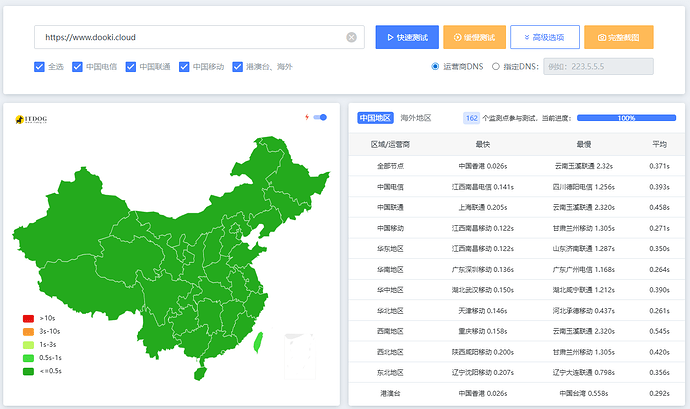Image resolution: width=690 pixels, height=409 pixels.
Task: Click 四川德阳电信 1.256s cell
Action: tap(584, 187)
